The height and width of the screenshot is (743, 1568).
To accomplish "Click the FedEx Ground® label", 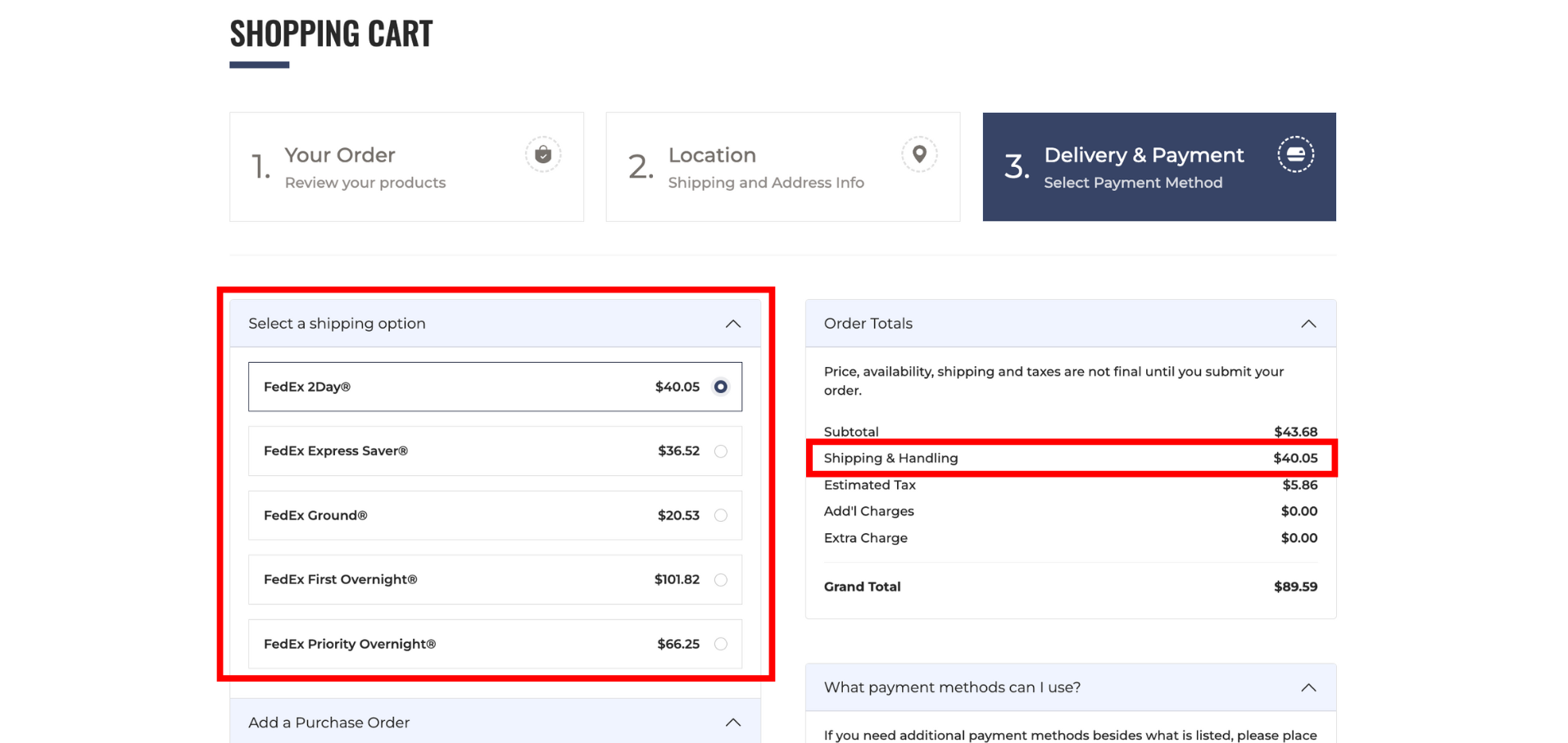I will [315, 515].
